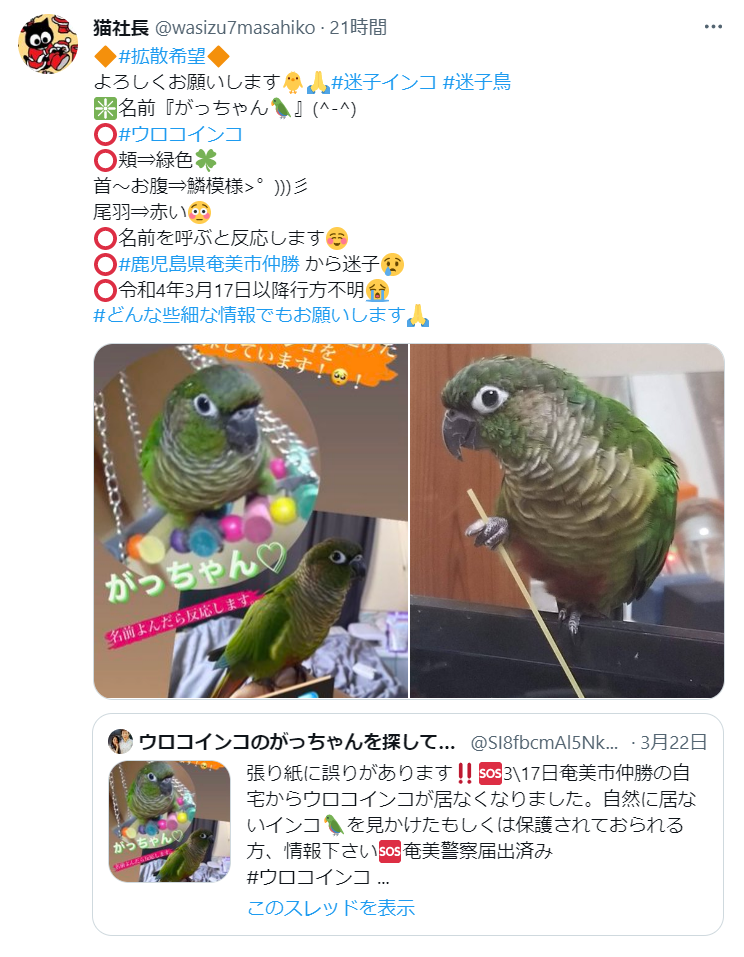Open the three-dot more options menu
Image resolution: width=744 pixels, height=957 pixels.
tap(713, 27)
